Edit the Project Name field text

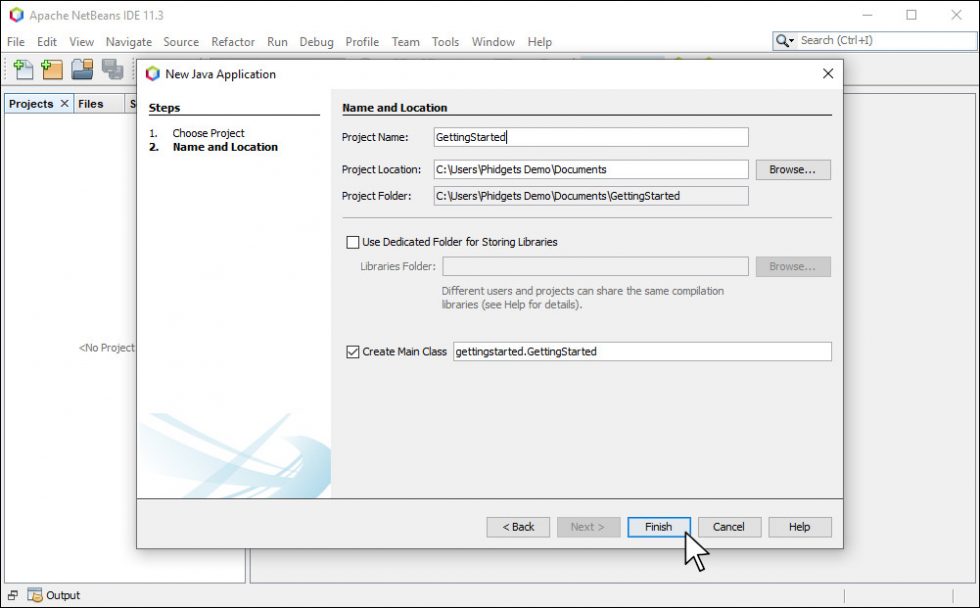click(590, 137)
